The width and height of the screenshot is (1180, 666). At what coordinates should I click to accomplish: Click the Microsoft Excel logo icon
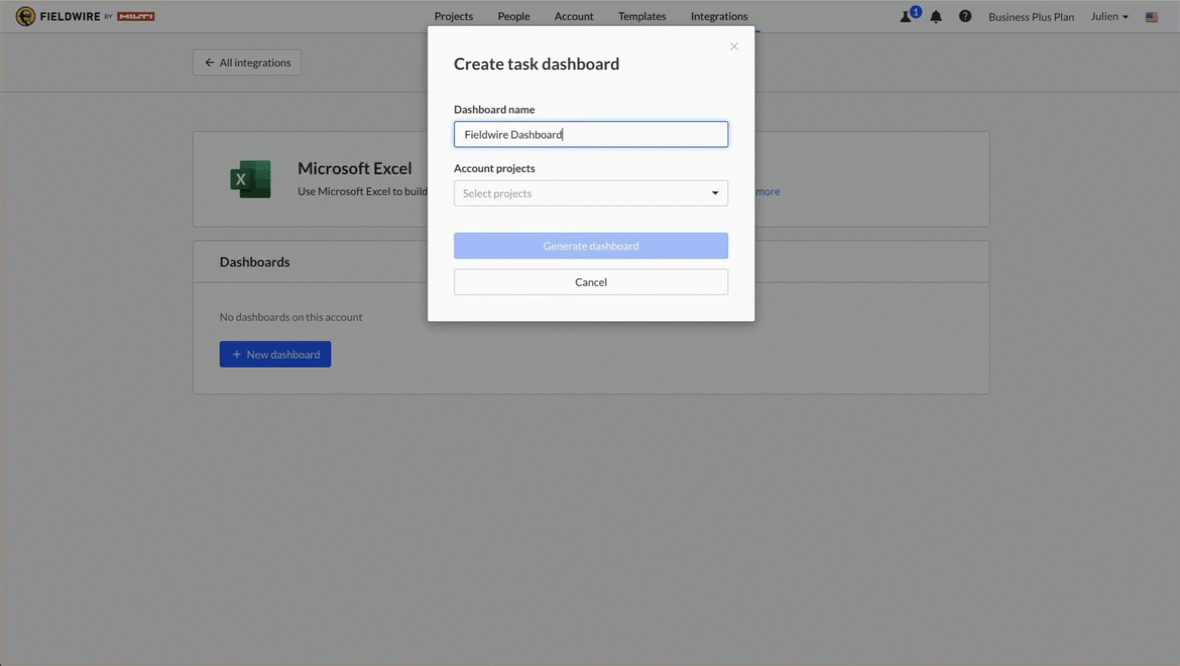pos(250,180)
